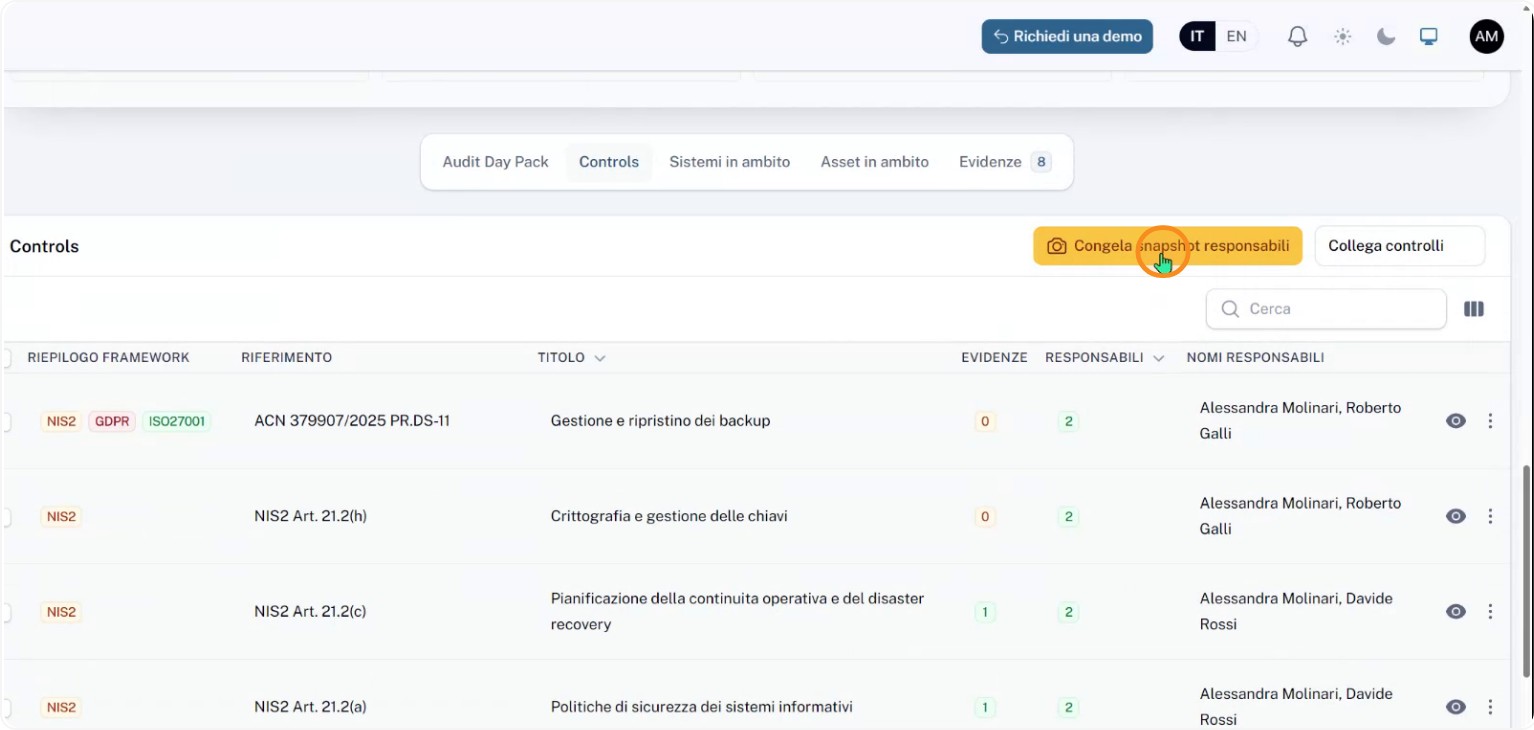Click evidence count in the Crittografia row
This screenshot has height=730, width=1534.
[x=985, y=516]
